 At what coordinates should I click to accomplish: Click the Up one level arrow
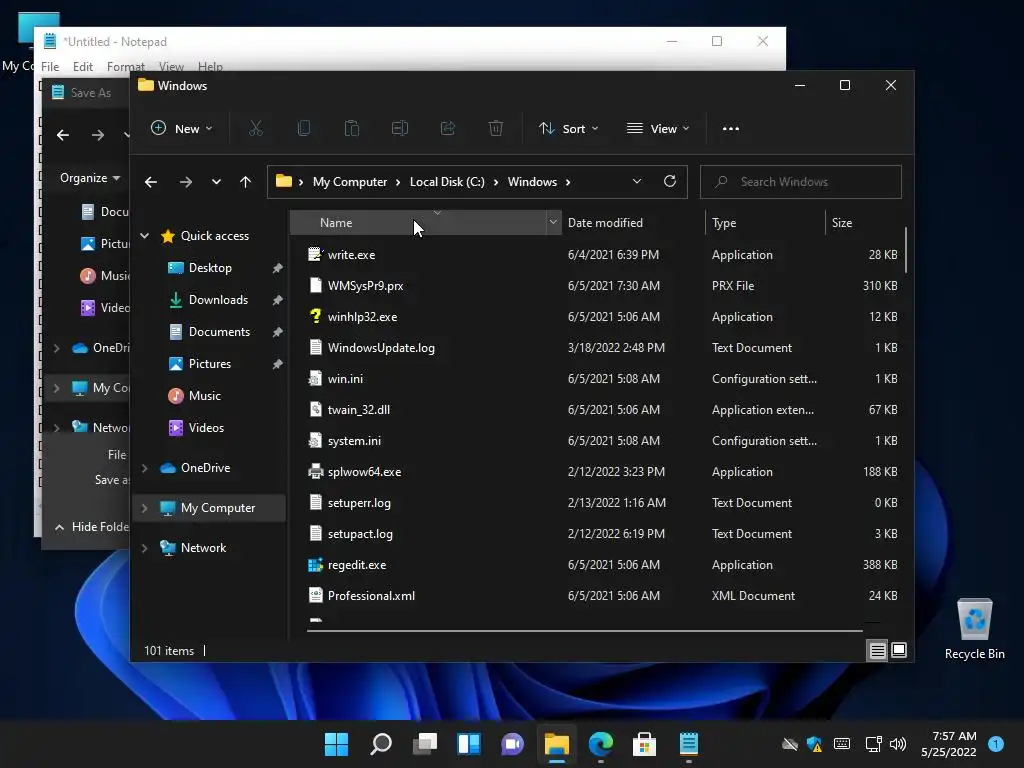(x=246, y=182)
